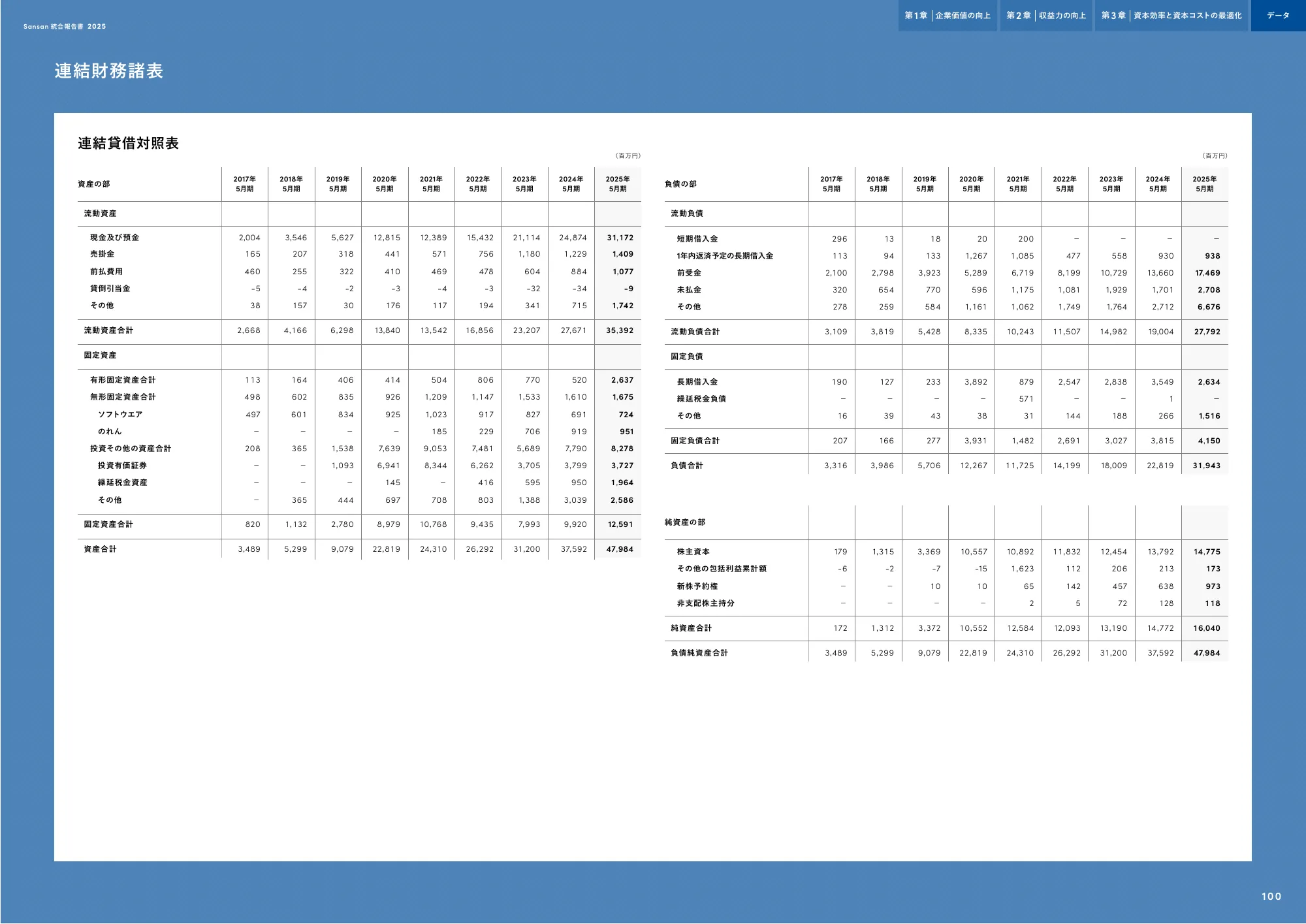
Task: Select the 負債合計 row label
Action: coord(686,466)
